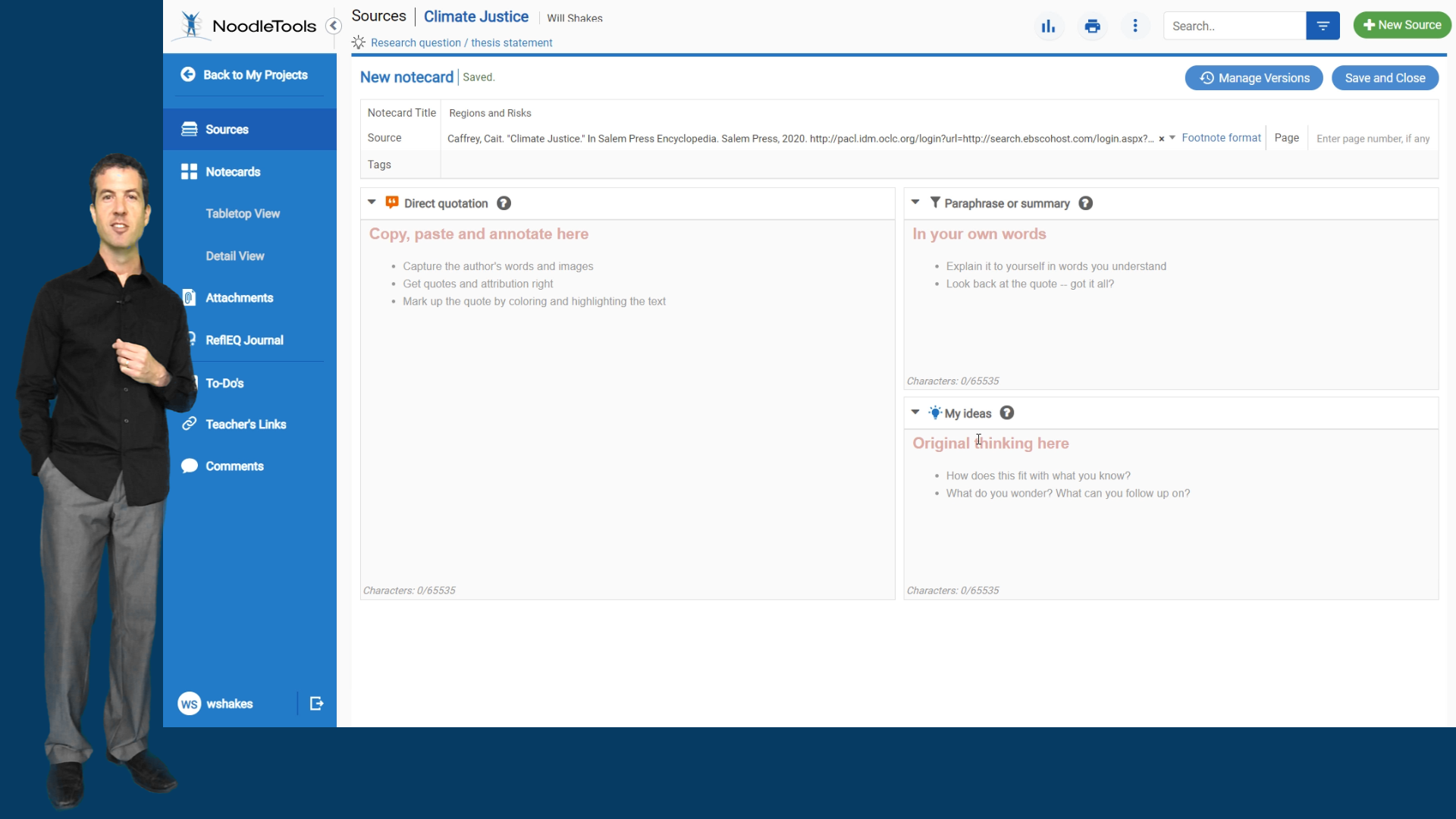The height and width of the screenshot is (819, 1456).
Task: Click the logout icon beside wshakes
Action: (317, 704)
